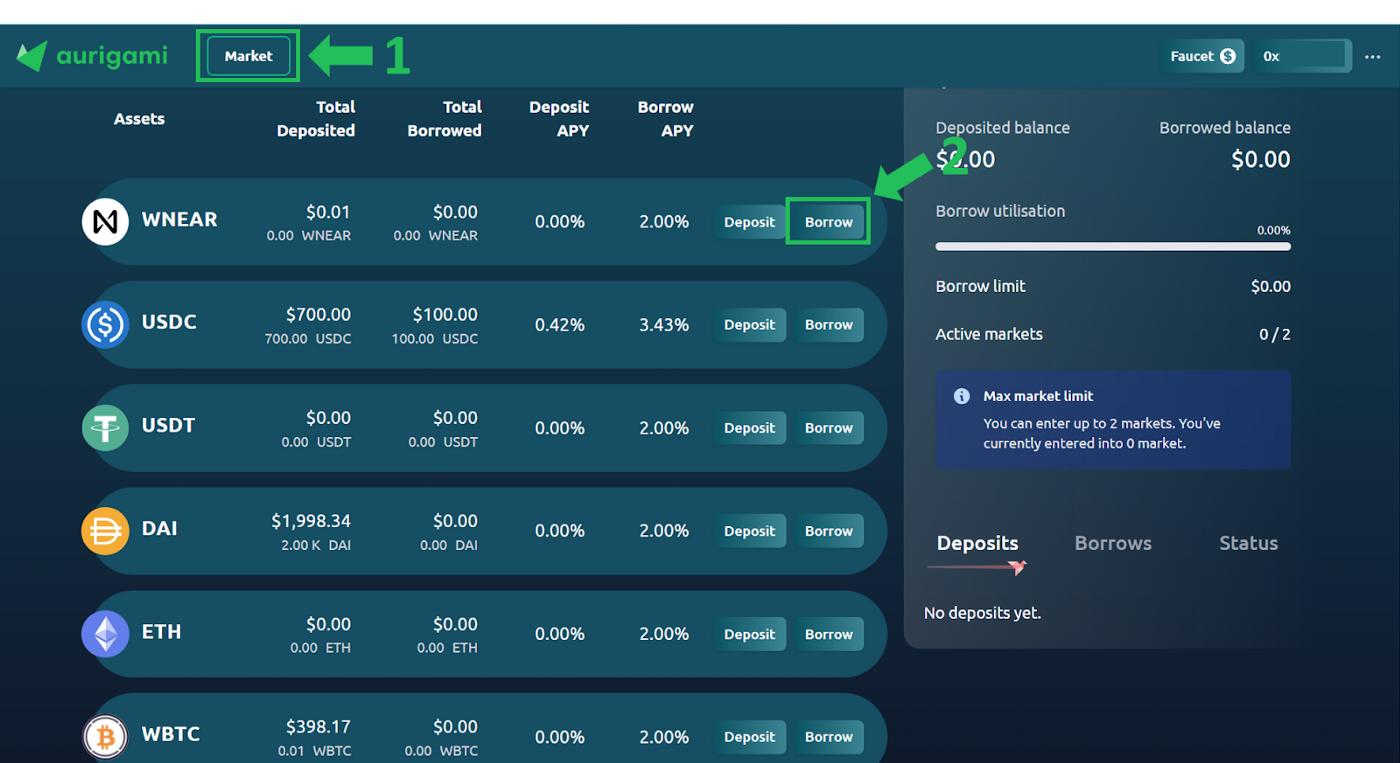Click USDC total deposited $700.00

pos(318,314)
